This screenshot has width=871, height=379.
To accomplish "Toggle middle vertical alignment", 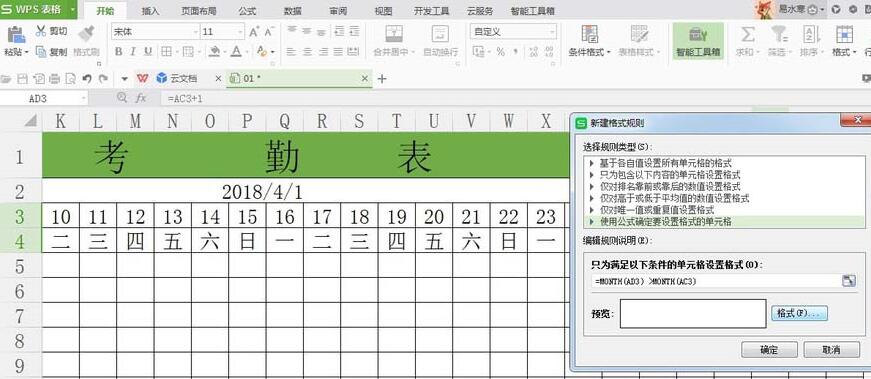I will click(307, 31).
